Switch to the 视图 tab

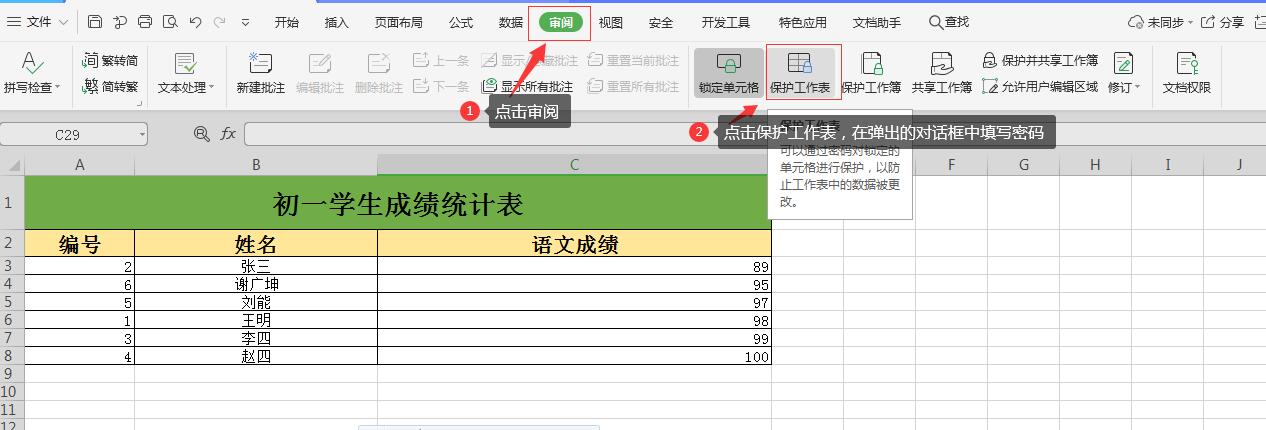click(x=610, y=22)
